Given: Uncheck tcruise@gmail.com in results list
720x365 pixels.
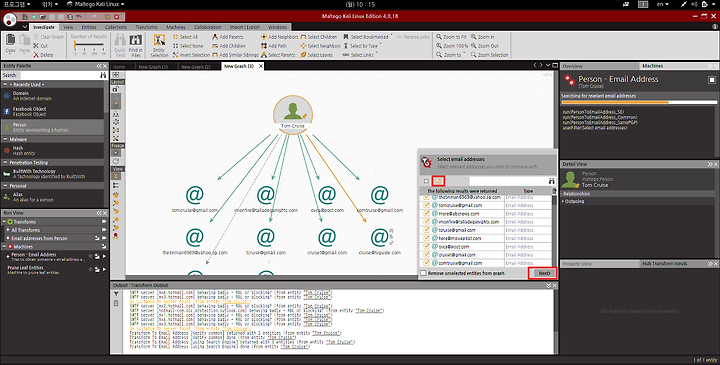Looking at the screenshot, I should click(427, 230).
